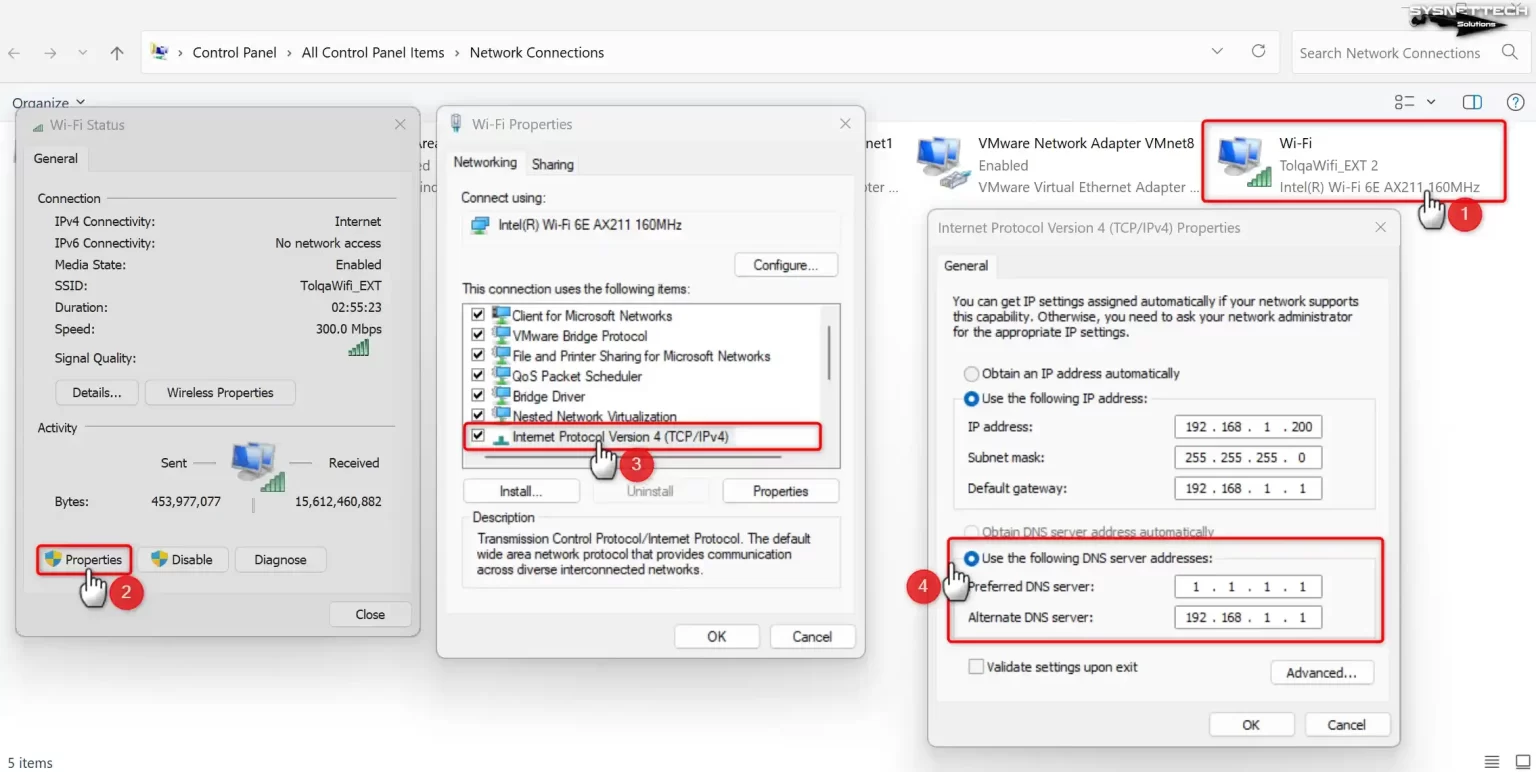Viewport: 1536px width, 772px height.
Task: Select Obtain an IP address automatically
Action: tap(971, 374)
